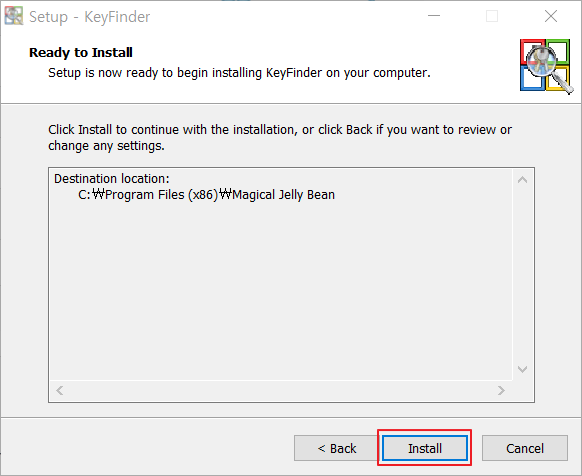Click the 'Click Install to continue' instruction text
Image resolution: width=582 pixels, height=476 pixels.
point(280,137)
